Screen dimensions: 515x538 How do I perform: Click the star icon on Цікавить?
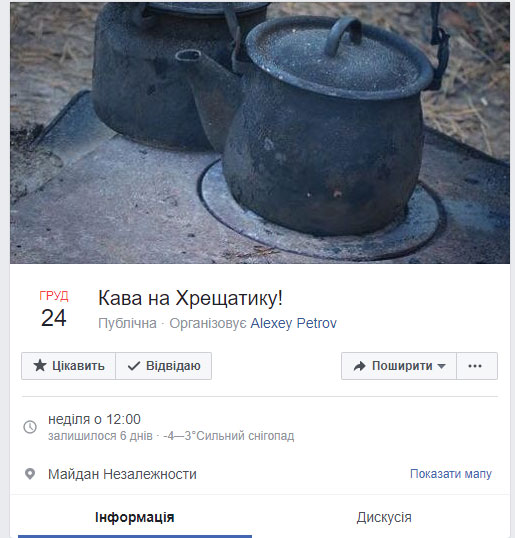coord(40,366)
